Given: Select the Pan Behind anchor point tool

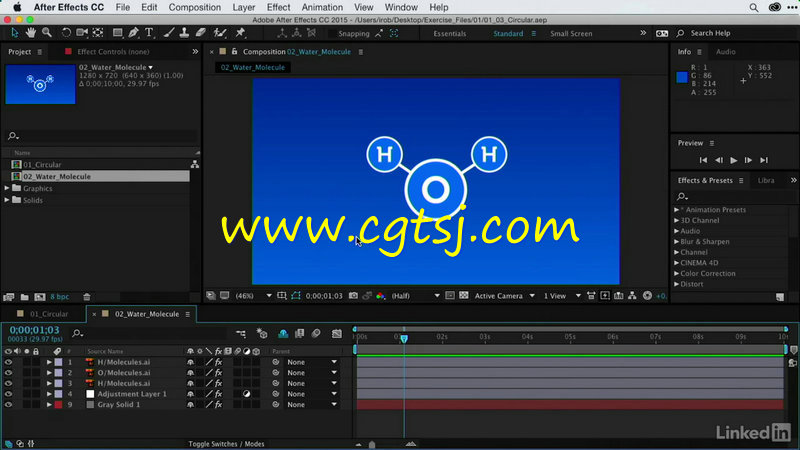Looking at the screenshot, I should tap(98, 33).
